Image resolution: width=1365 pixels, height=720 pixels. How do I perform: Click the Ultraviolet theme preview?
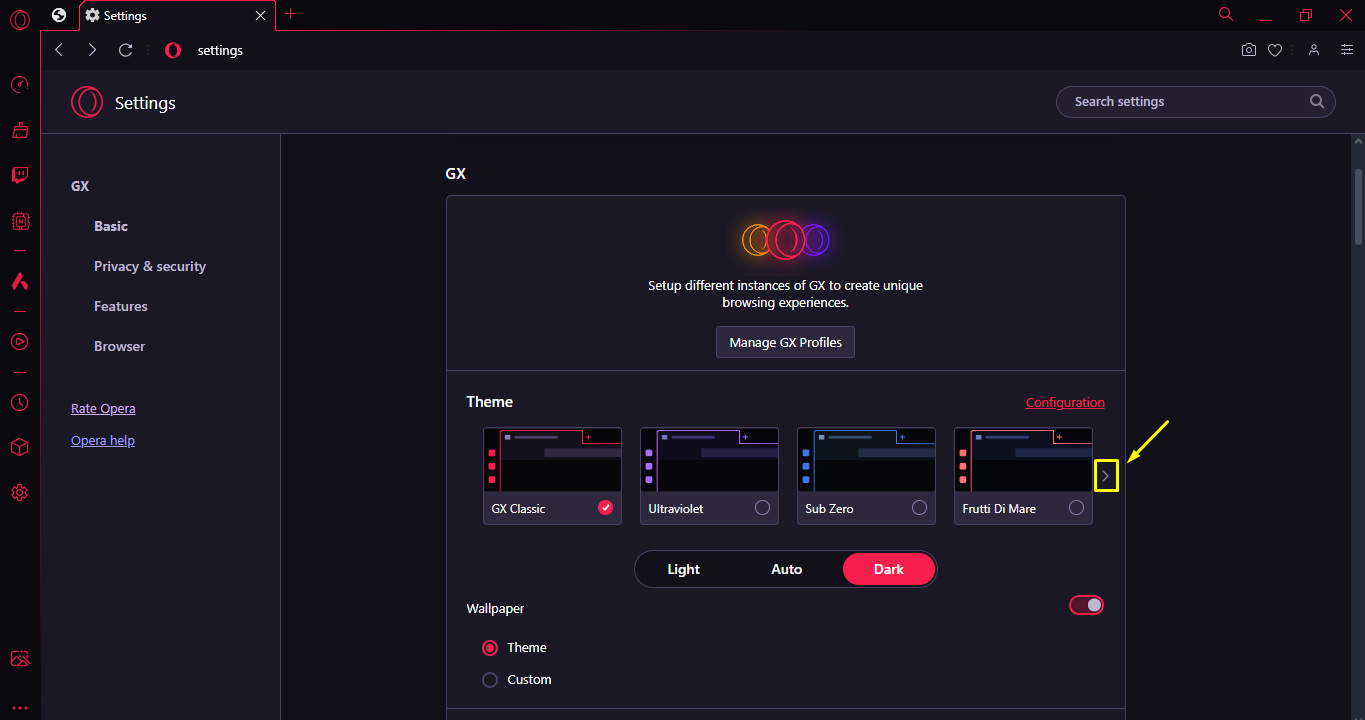709,460
